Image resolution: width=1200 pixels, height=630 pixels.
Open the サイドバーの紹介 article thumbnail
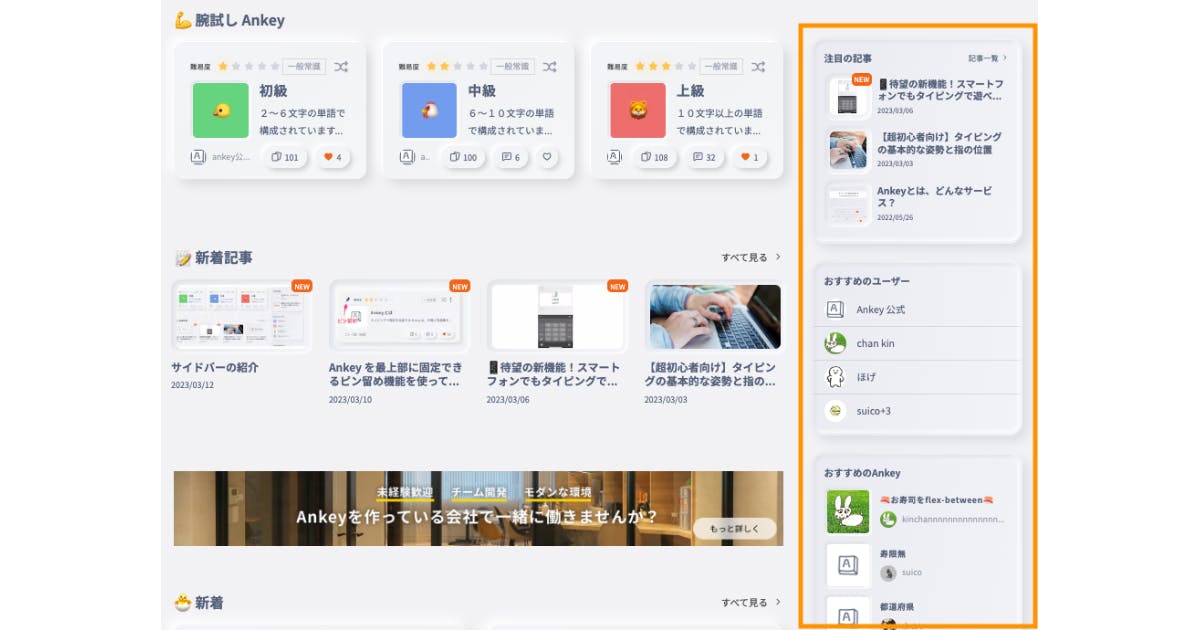click(241, 317)
